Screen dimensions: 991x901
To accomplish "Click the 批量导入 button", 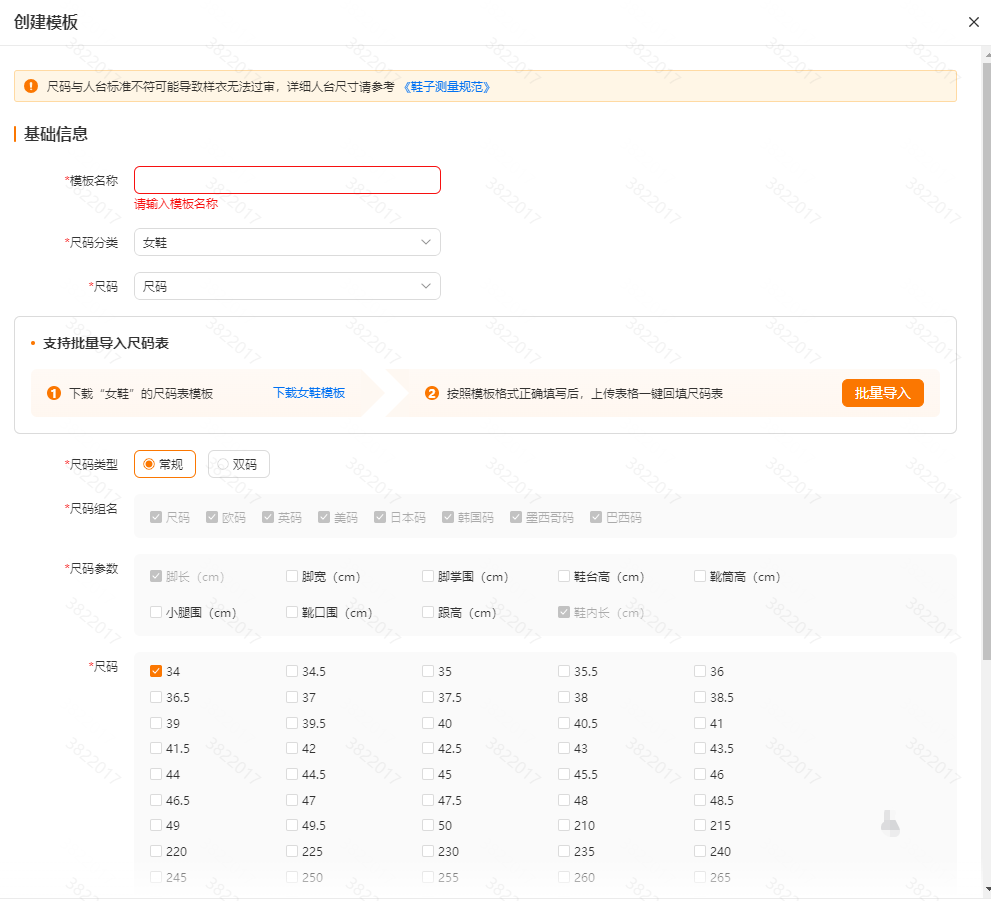I will [x=882, y=392].
